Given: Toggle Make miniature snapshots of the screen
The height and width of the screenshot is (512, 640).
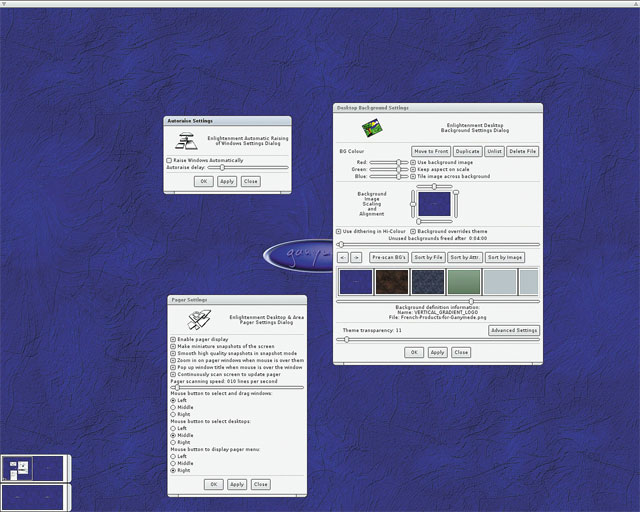Looking at the screenshot, I should coord(173,346).
